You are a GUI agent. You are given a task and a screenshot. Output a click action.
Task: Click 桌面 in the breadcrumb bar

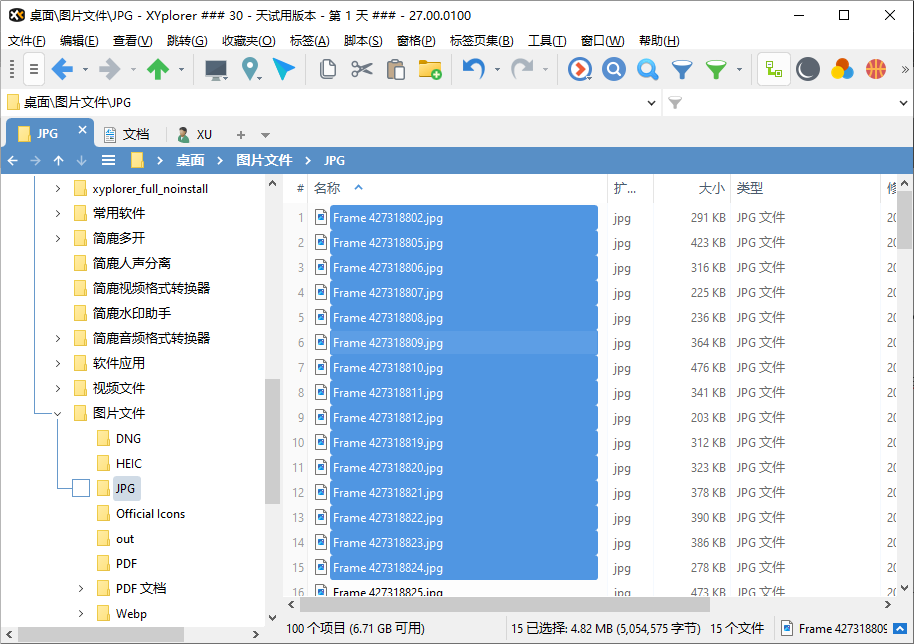pyautogui.click(x=190, y=160)
